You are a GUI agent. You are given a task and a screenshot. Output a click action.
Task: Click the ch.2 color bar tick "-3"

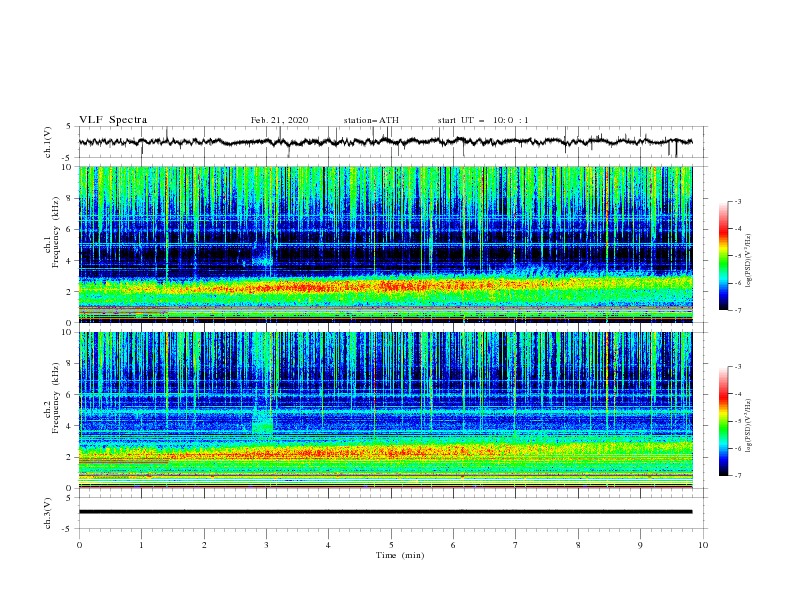tap(737, 367)
